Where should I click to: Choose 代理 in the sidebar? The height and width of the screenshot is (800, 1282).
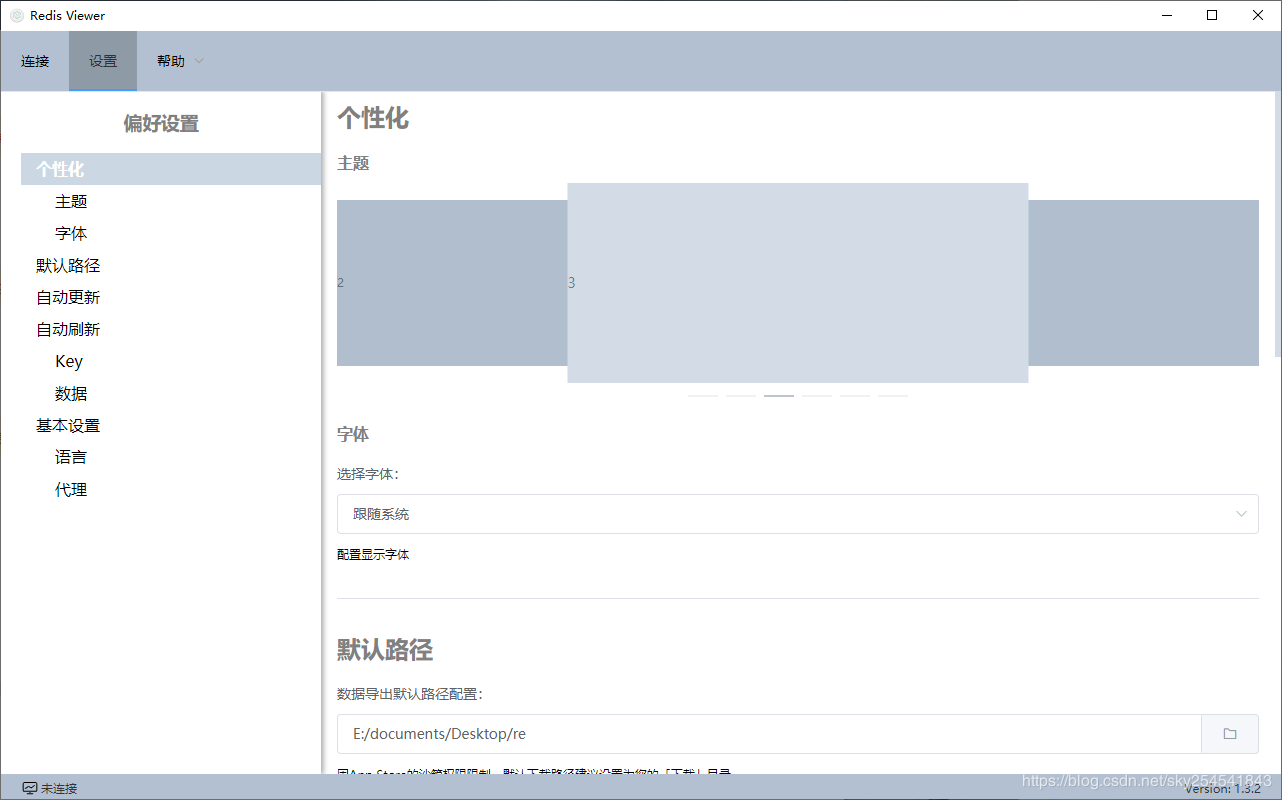(x=71, y=489)
